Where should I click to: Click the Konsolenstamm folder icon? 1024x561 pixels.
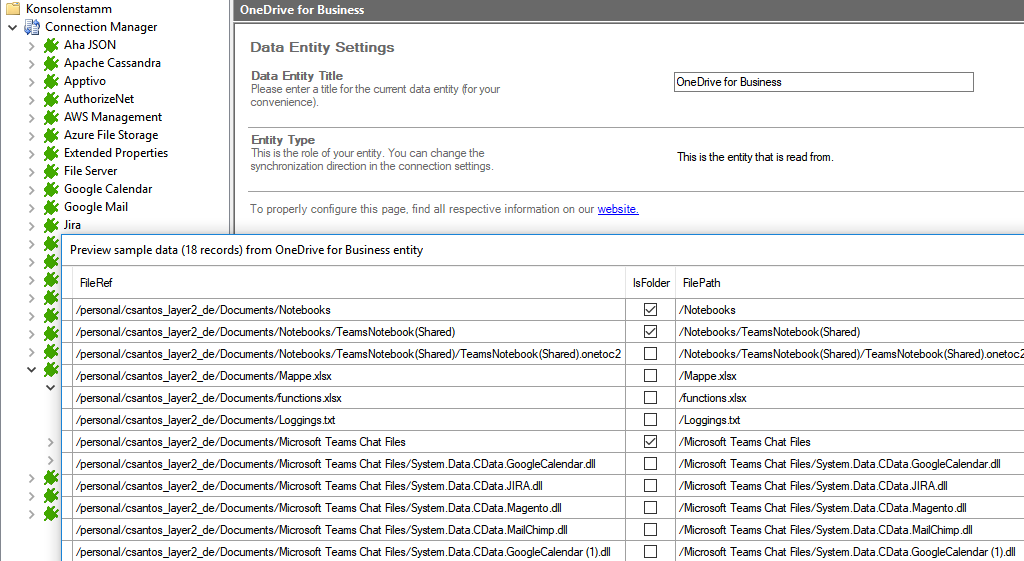point(13,9)
